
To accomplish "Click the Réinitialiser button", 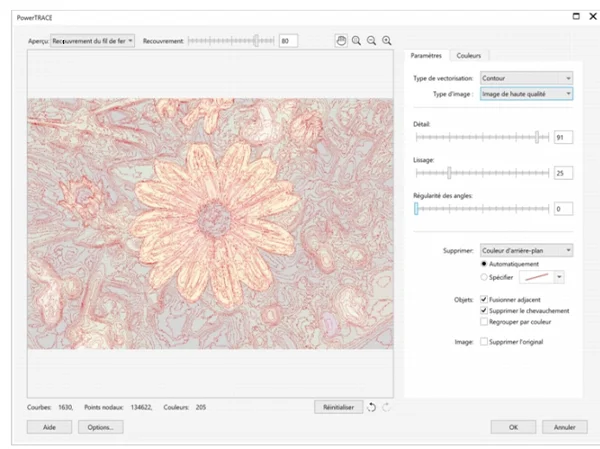I will 338,407.
